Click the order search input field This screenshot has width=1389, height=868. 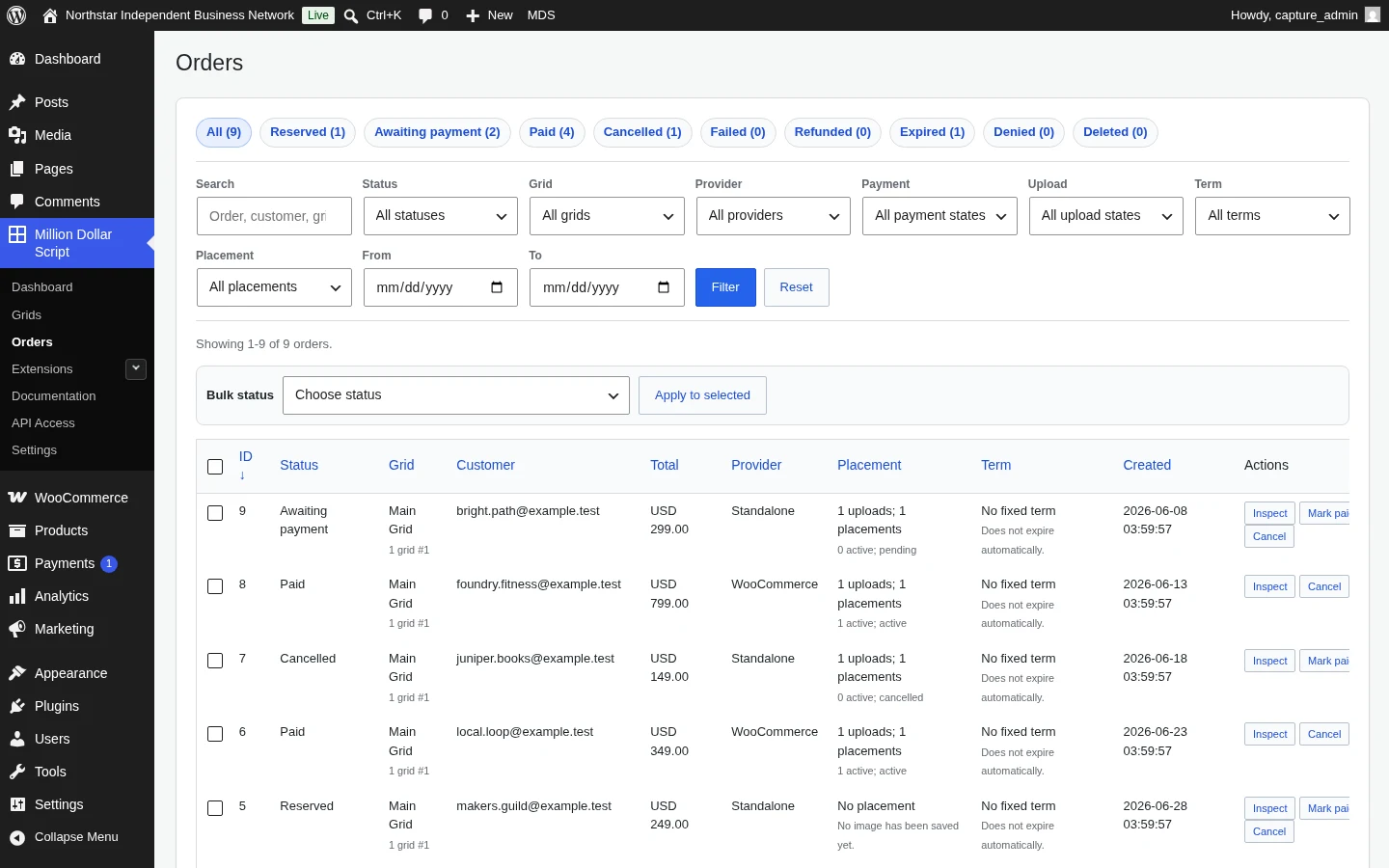click(x=274, y=216)
